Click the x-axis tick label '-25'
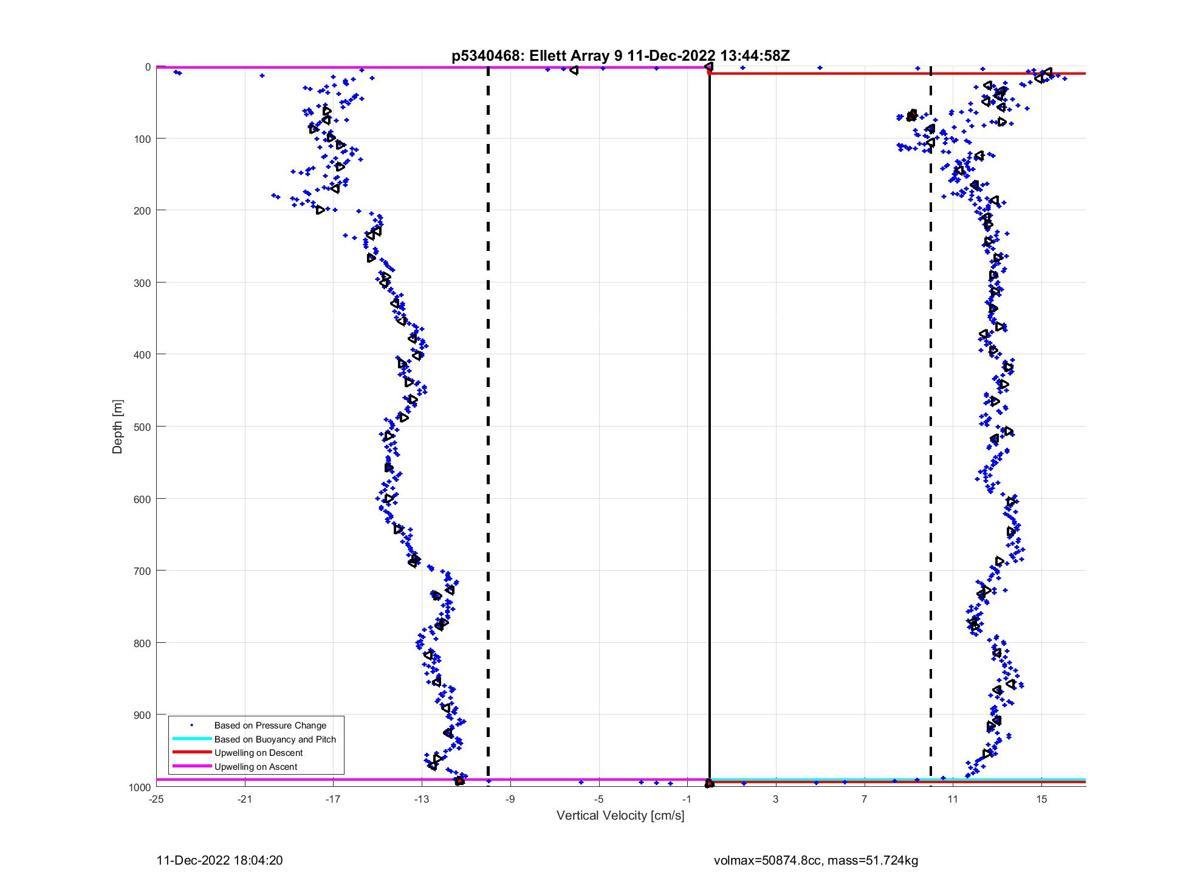 156,799
